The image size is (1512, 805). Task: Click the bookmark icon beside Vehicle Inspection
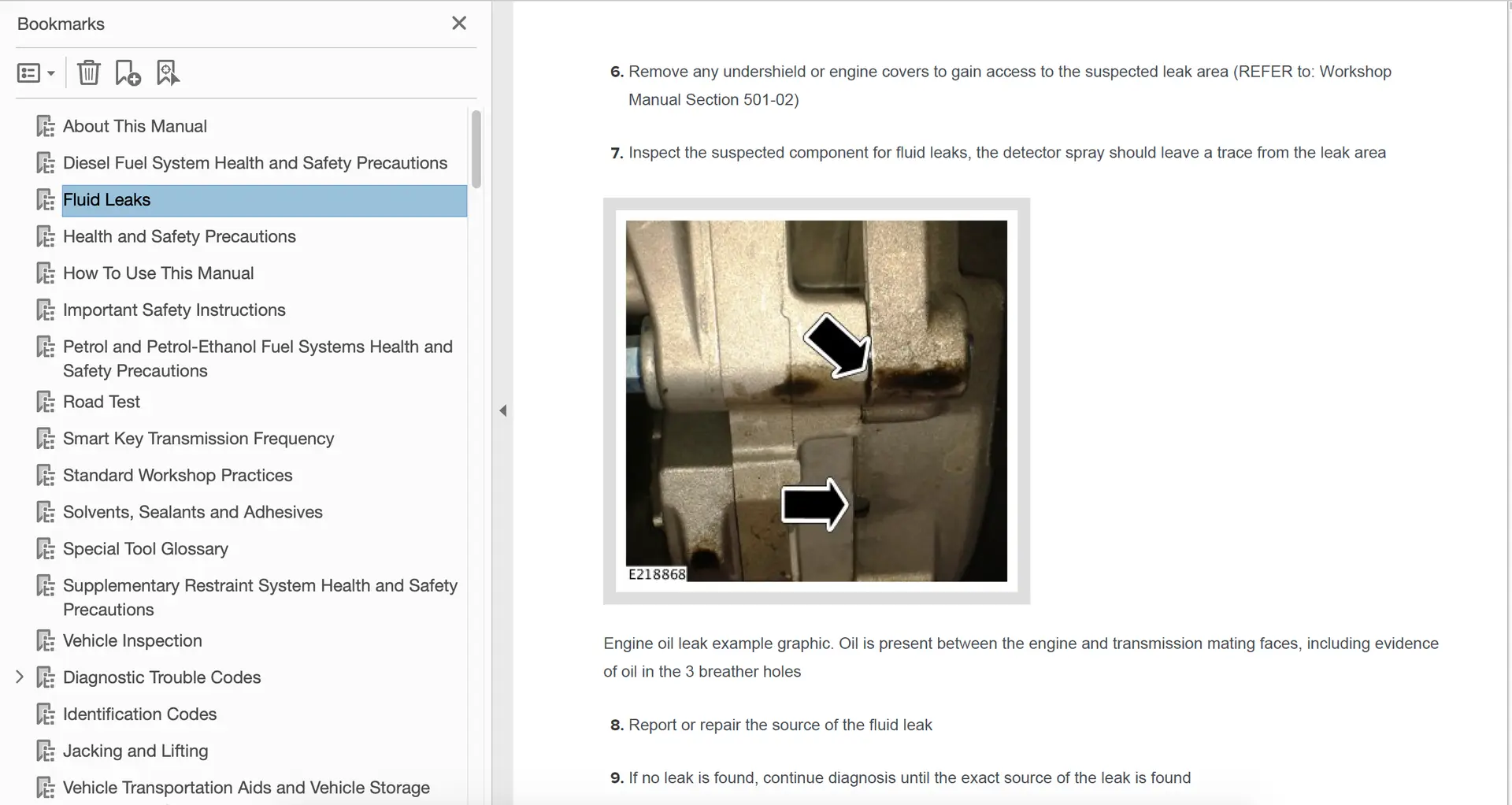[x=46, y=641]
